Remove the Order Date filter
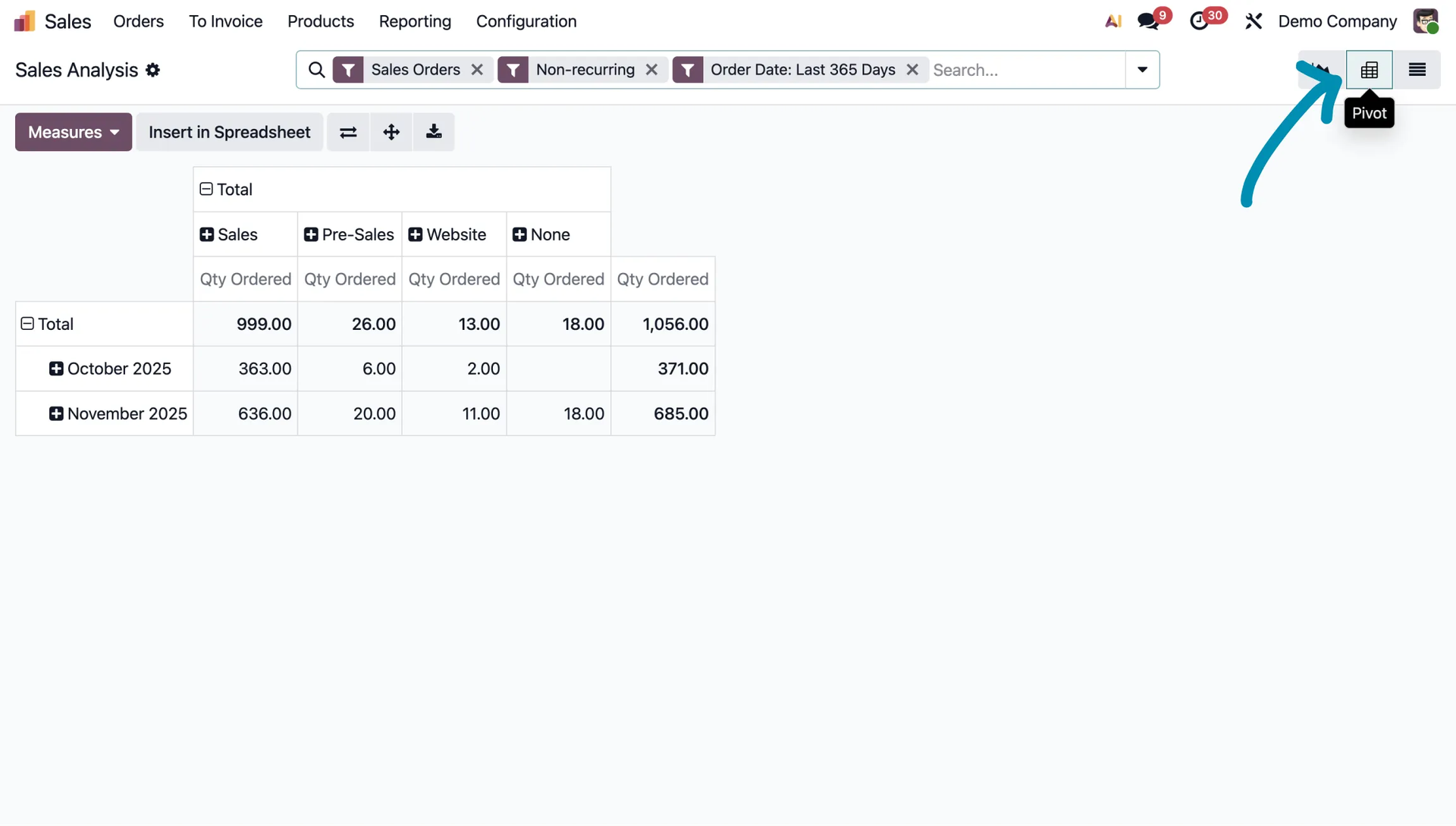1456x826 pixels. coord(912,70)
